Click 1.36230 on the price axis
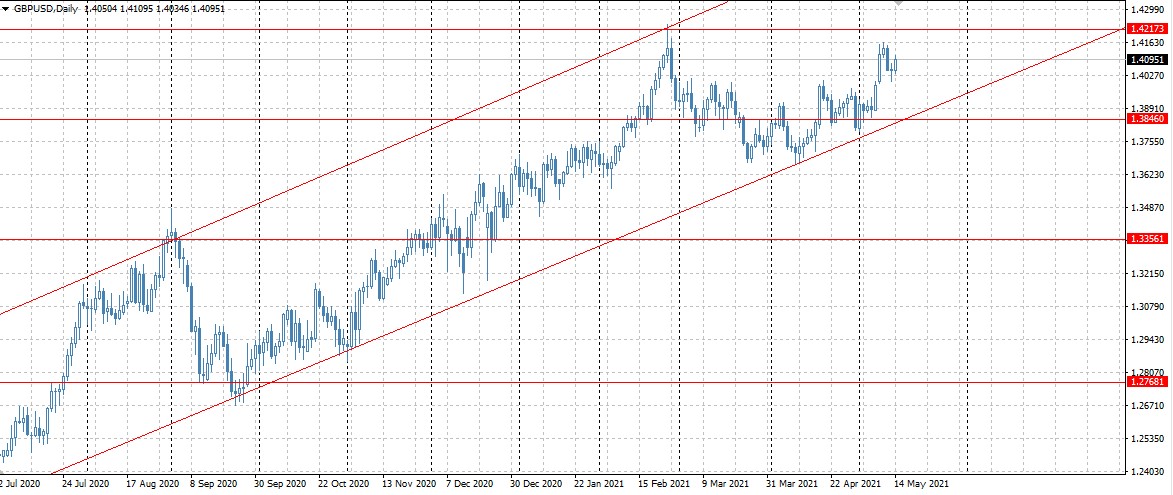The width and height of the screenshot is (1173, 495). click(1148, 175)
